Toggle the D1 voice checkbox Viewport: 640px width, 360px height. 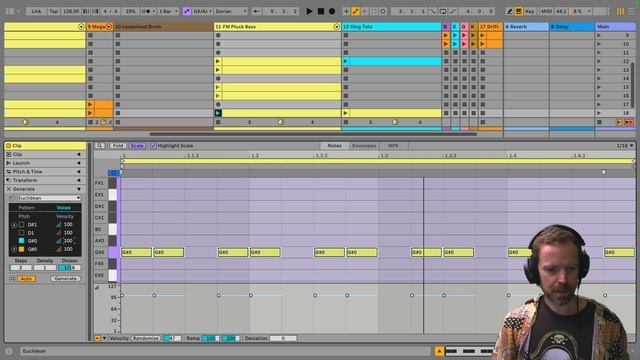21,233
